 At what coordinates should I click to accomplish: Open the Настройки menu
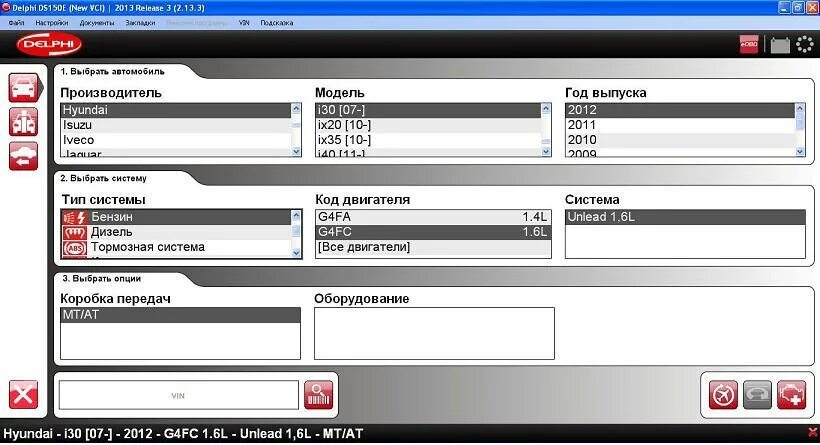click(x=52, y=23)
